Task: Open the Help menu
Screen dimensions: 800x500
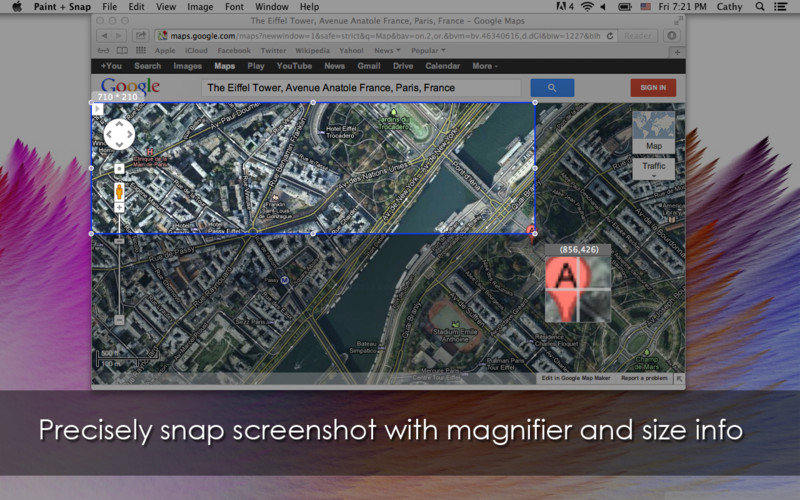Action: pyautogui.click(x=309, y=7)
